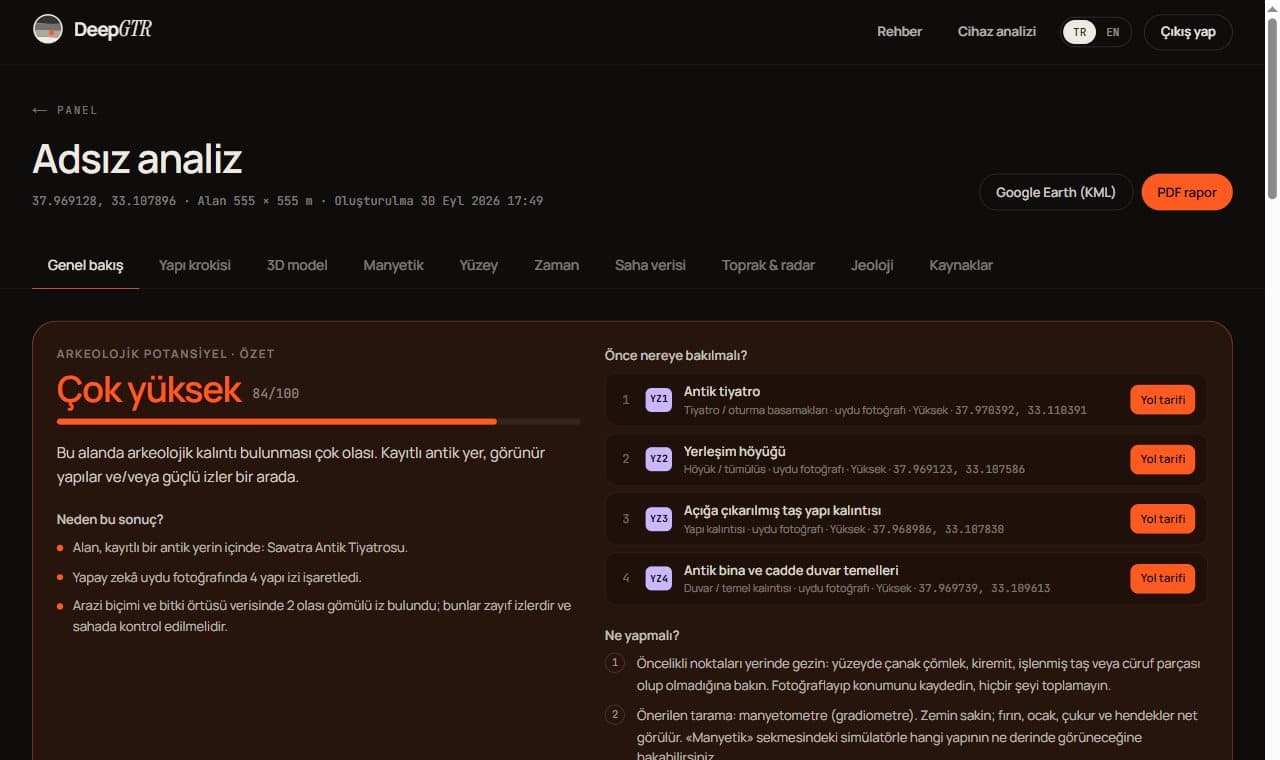Viewport: 1280px width, 760px height.
Task: Click the Adsız analiz title
Action: pyautogui.click(x=138, y=160)
